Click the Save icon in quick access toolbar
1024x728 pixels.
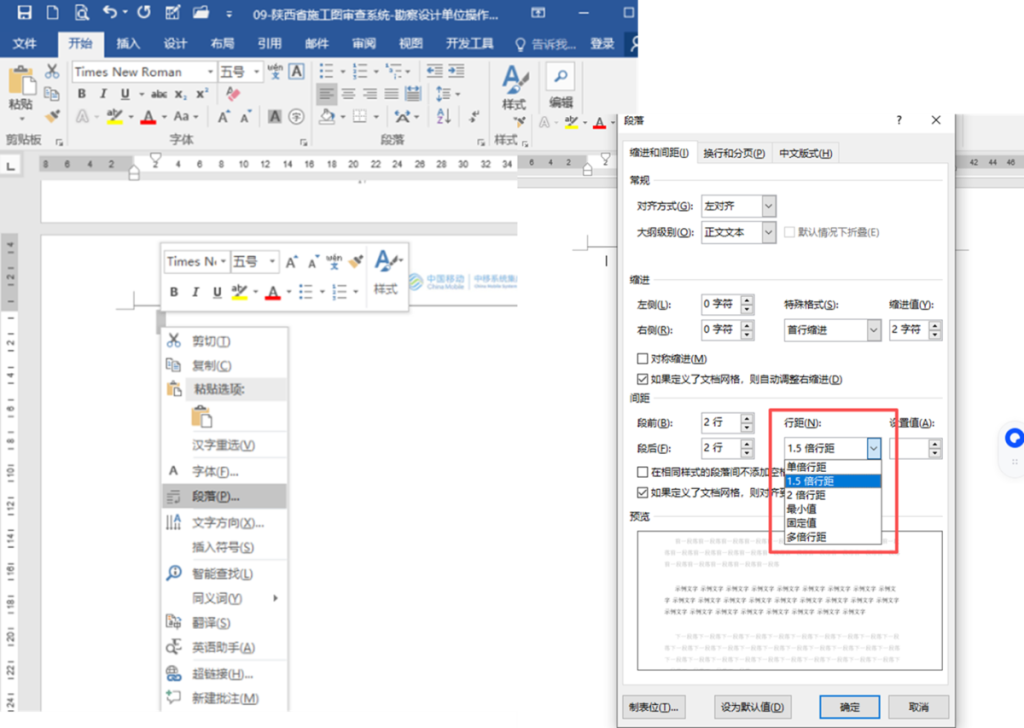(x=24, y=13)
